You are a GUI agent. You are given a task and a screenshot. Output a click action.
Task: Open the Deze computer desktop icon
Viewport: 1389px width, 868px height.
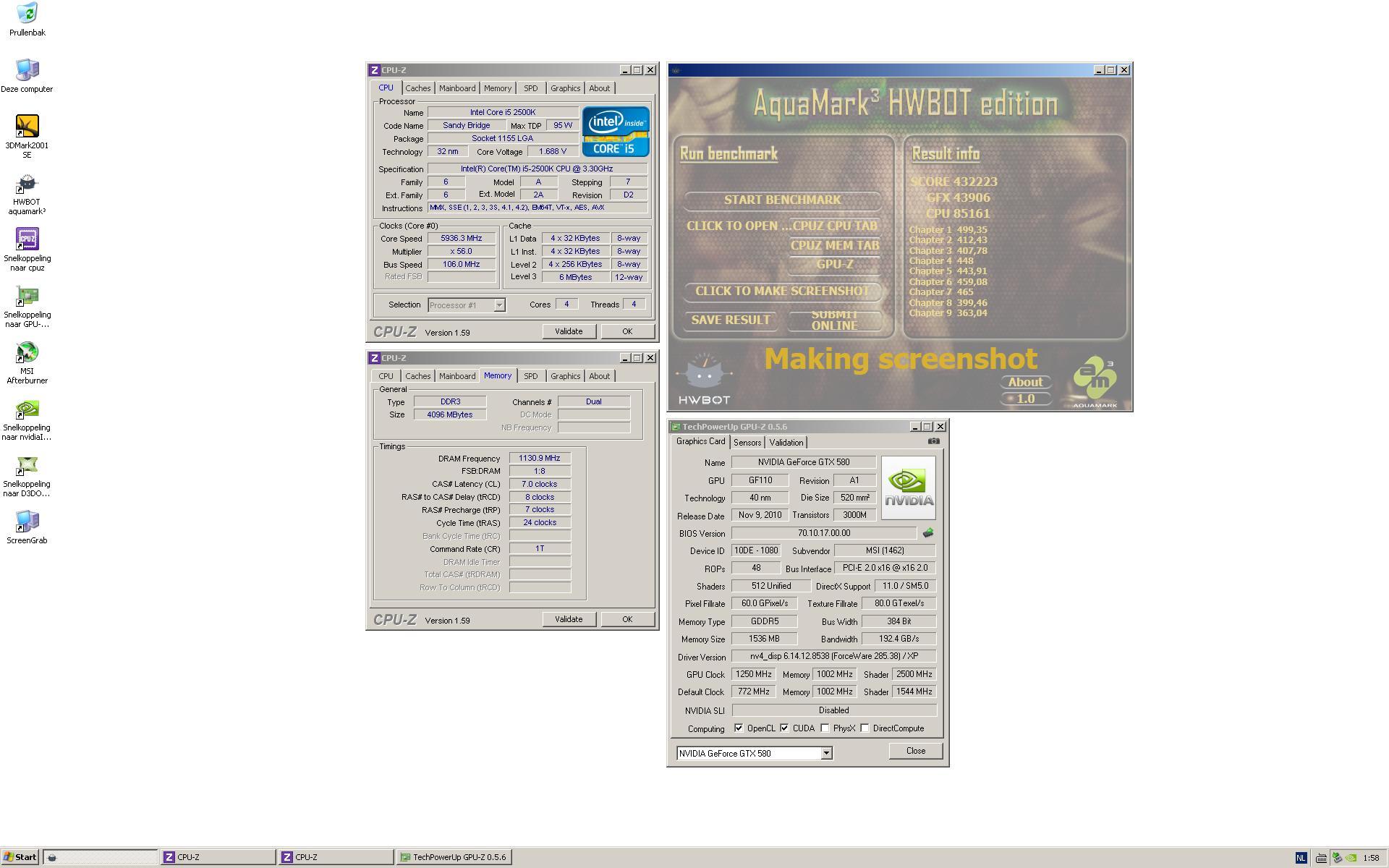click(27, 69)
